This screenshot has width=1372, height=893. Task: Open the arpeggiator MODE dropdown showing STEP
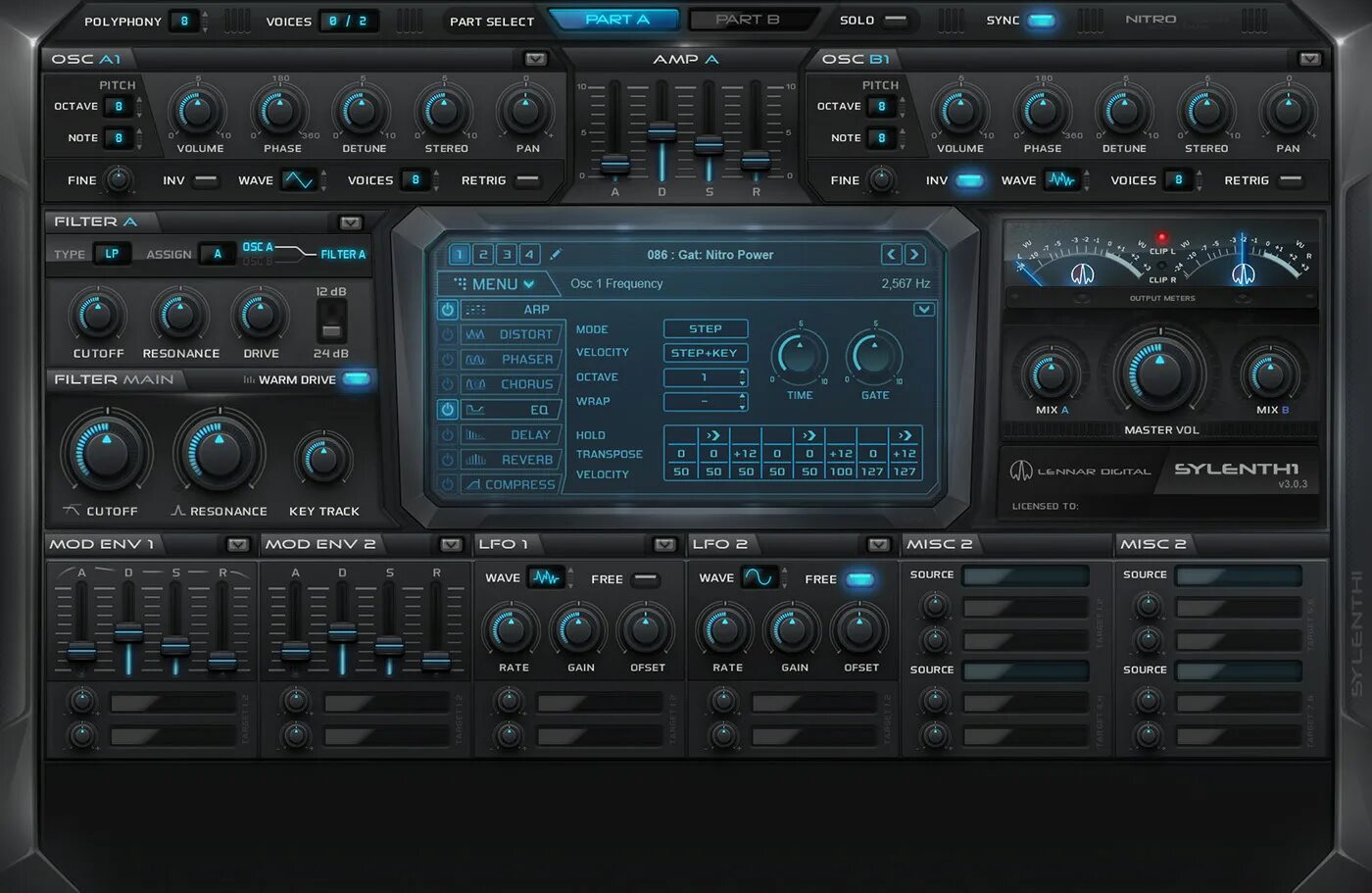705,328
